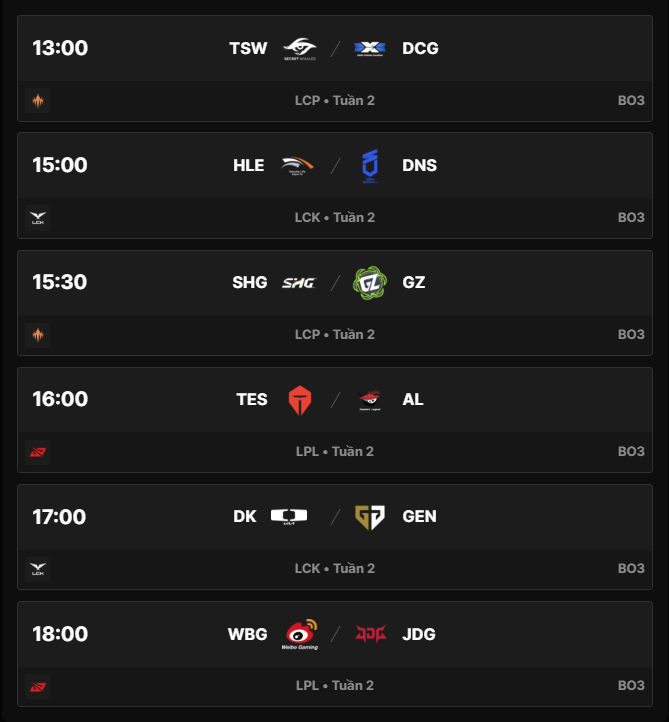Click the green GZ team logo

370,282
